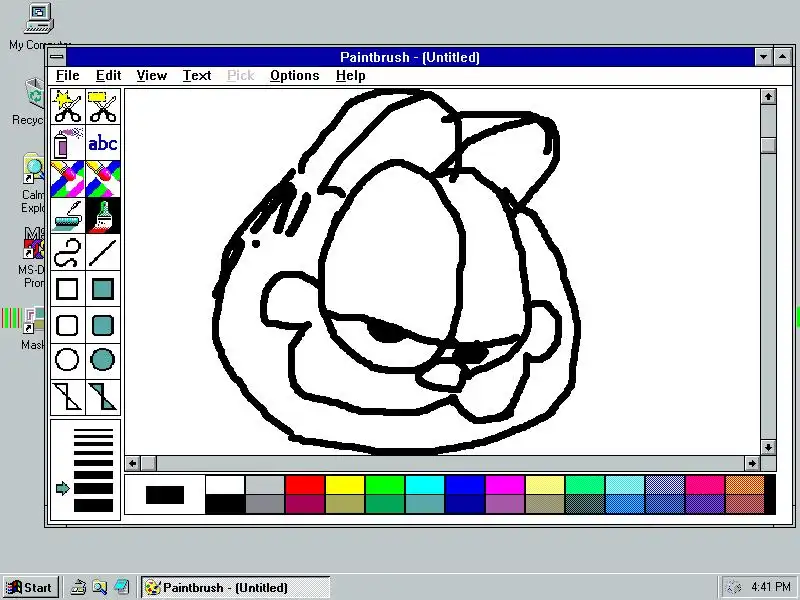
Task: Pick the black color swatch in palette
Action: 225,504
